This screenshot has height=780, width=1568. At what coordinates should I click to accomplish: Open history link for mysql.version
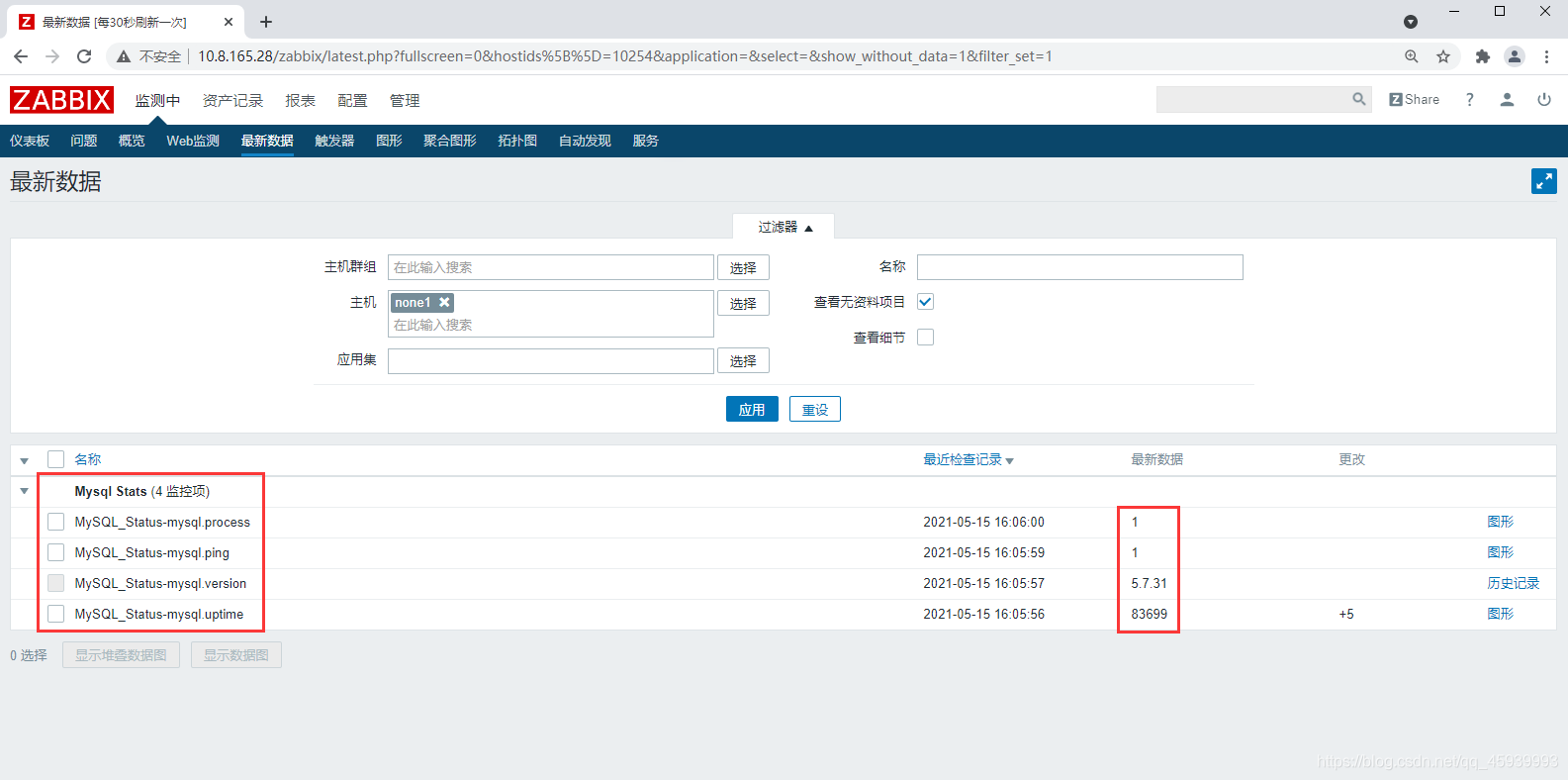1513,583
